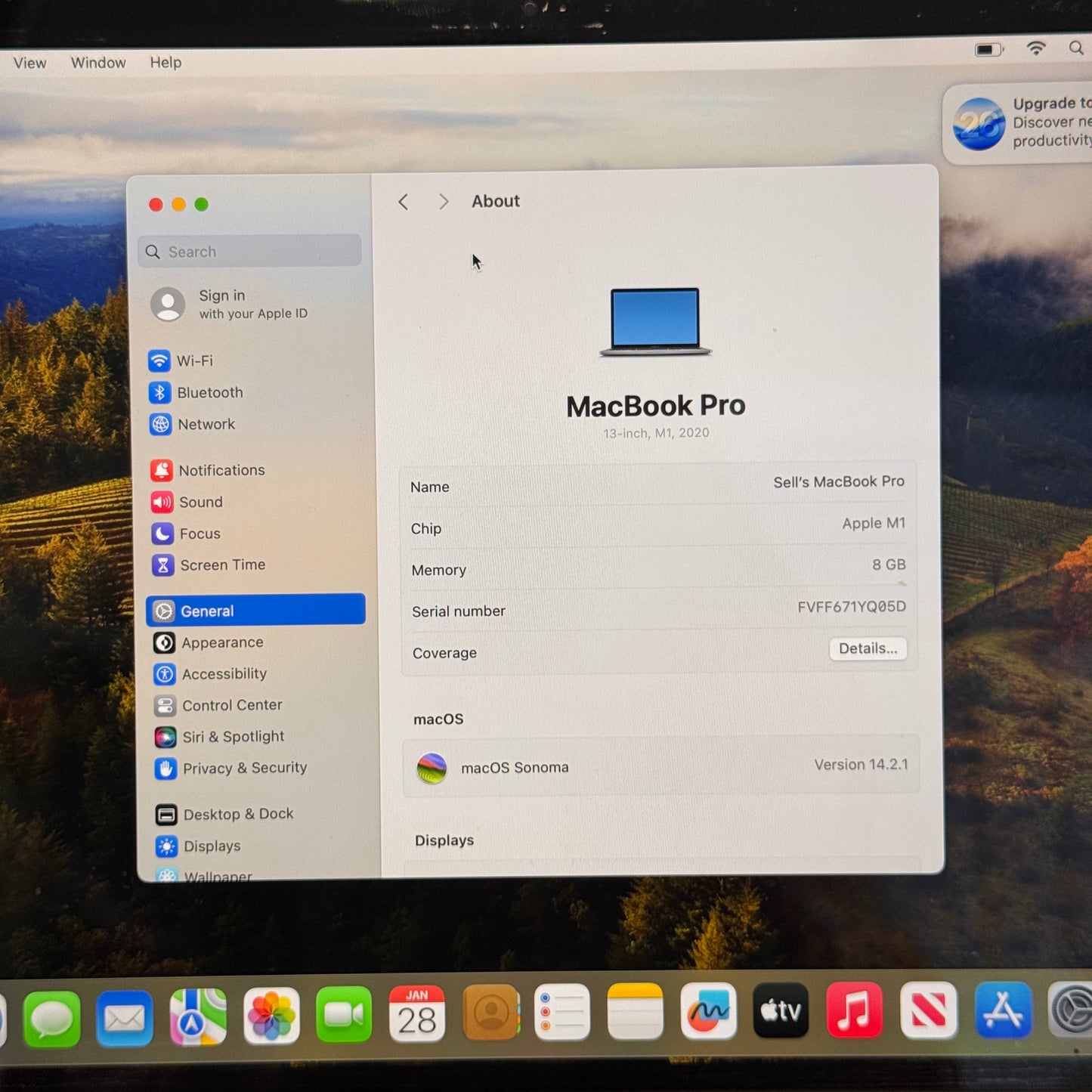Launch Reminders from the Dock

click(x=562, y=1012)
